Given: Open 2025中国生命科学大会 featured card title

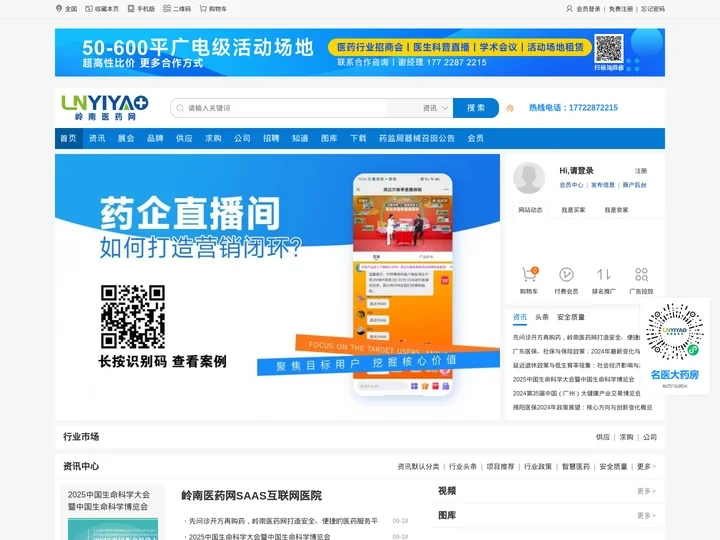Looking at the screenshot, I should pyautogui.click(x=109, y=501).
